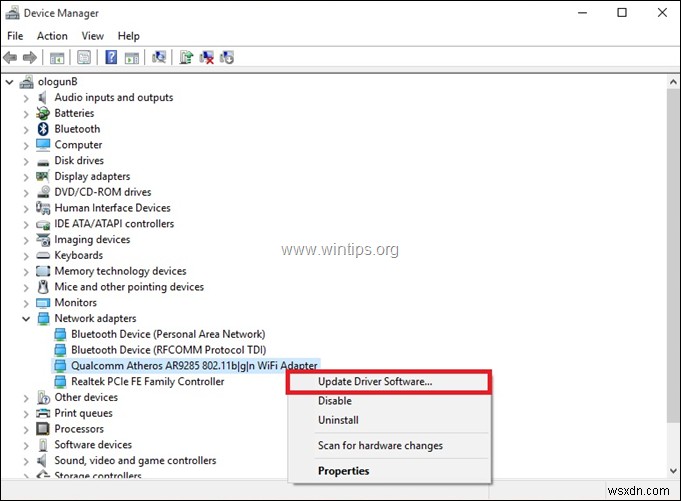Expand the Computer category

[26, 146]
